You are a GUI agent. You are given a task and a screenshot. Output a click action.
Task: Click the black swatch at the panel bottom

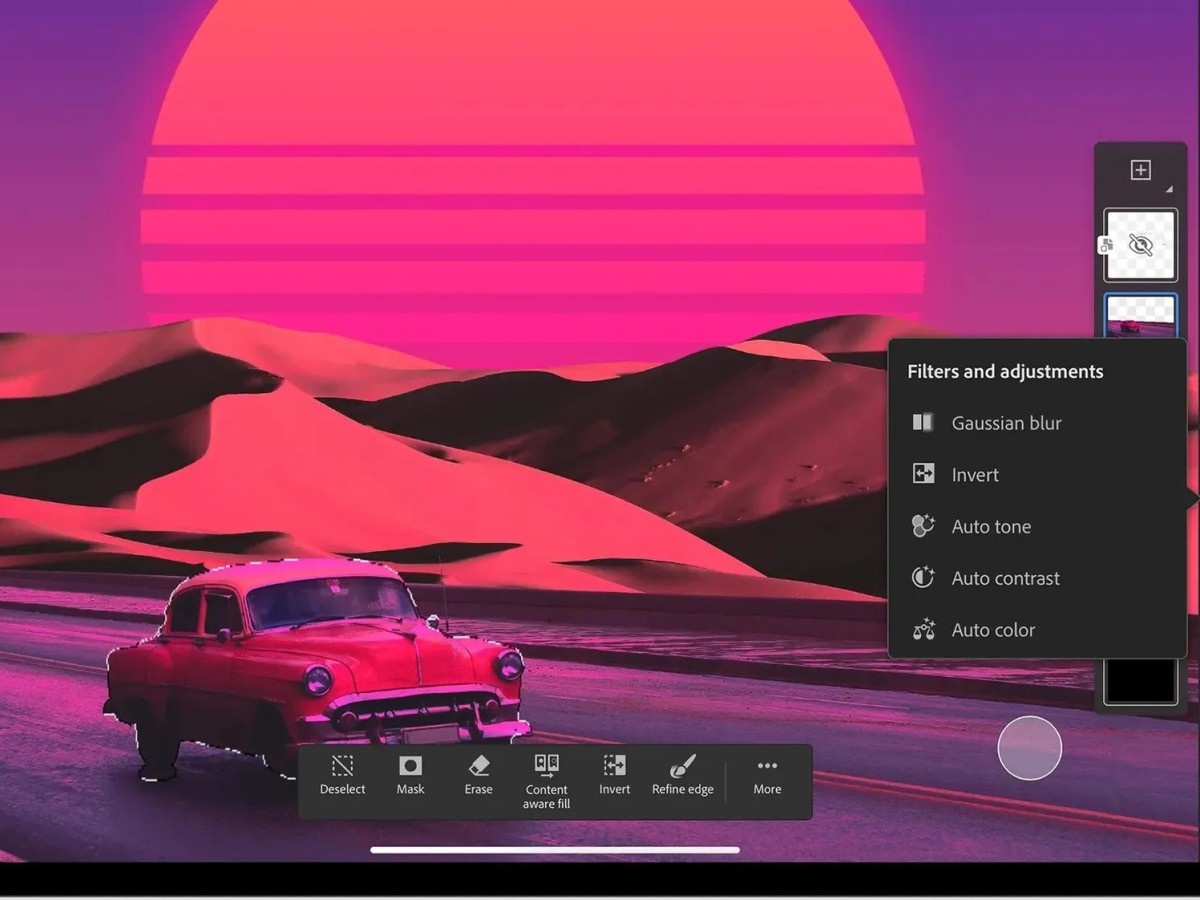[1141, 681]
